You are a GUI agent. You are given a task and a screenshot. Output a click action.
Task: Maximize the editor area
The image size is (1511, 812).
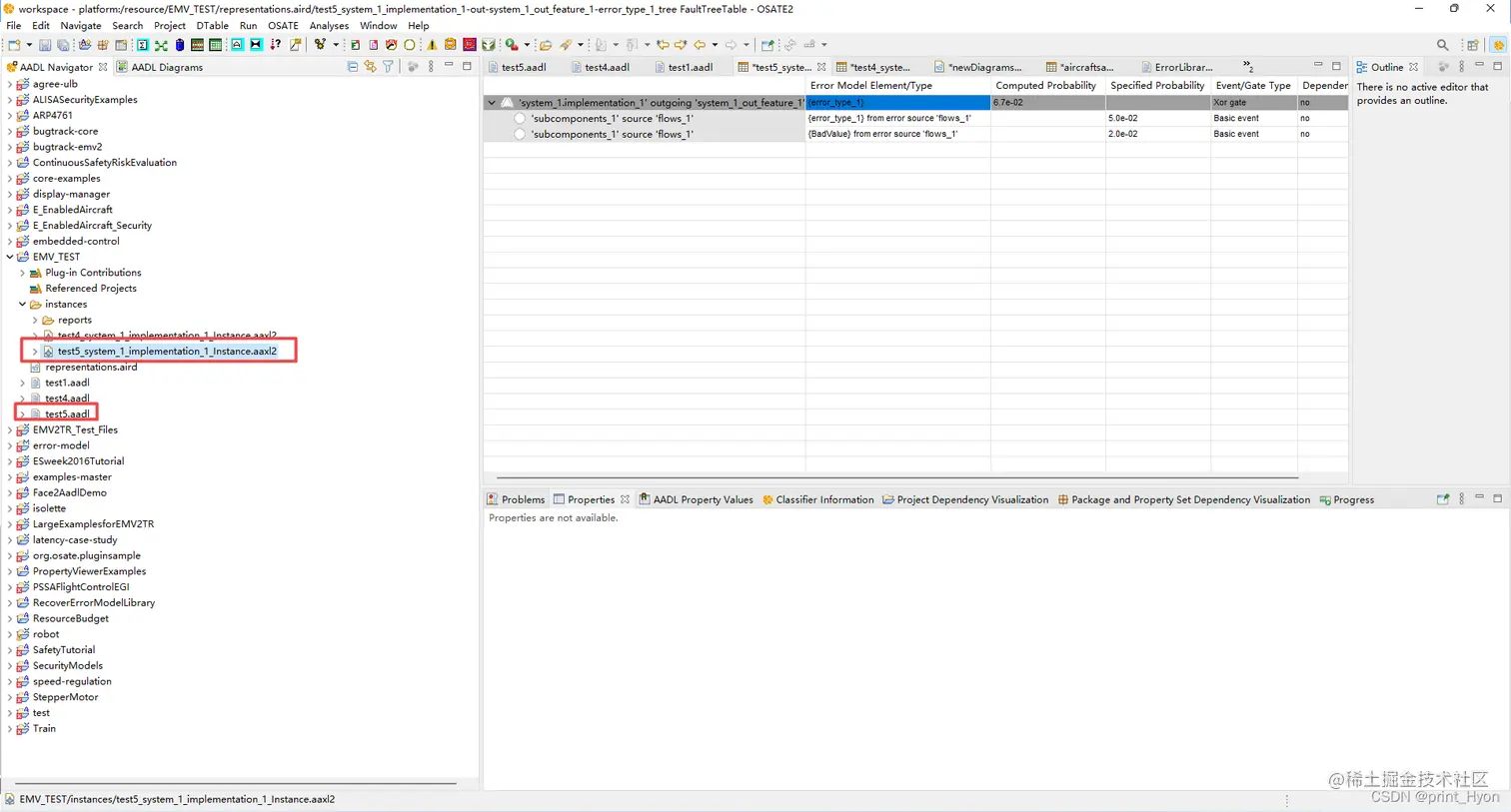tap(1336, 66)
